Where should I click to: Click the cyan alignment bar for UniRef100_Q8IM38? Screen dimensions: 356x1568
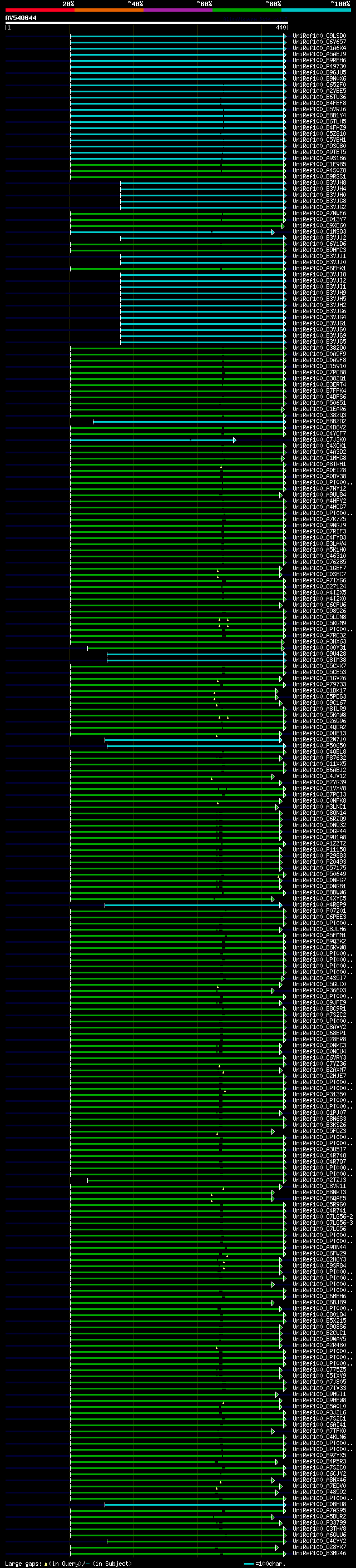click(x=196, y=660)
